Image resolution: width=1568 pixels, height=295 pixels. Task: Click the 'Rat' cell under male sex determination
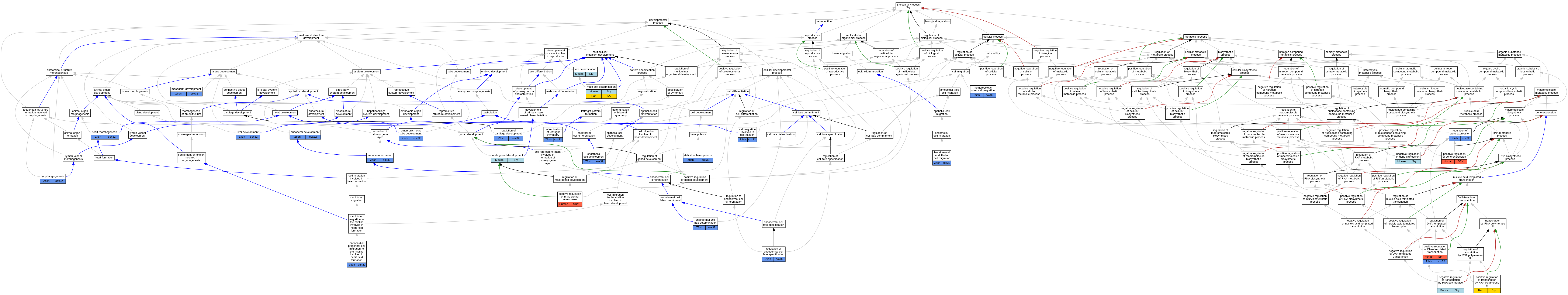[x=593, y=96]
